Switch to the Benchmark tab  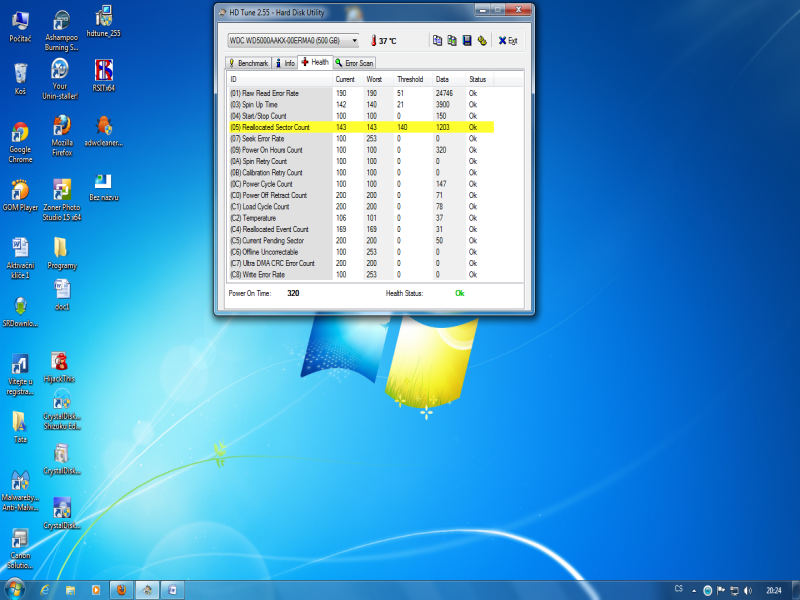click(248, 63)
